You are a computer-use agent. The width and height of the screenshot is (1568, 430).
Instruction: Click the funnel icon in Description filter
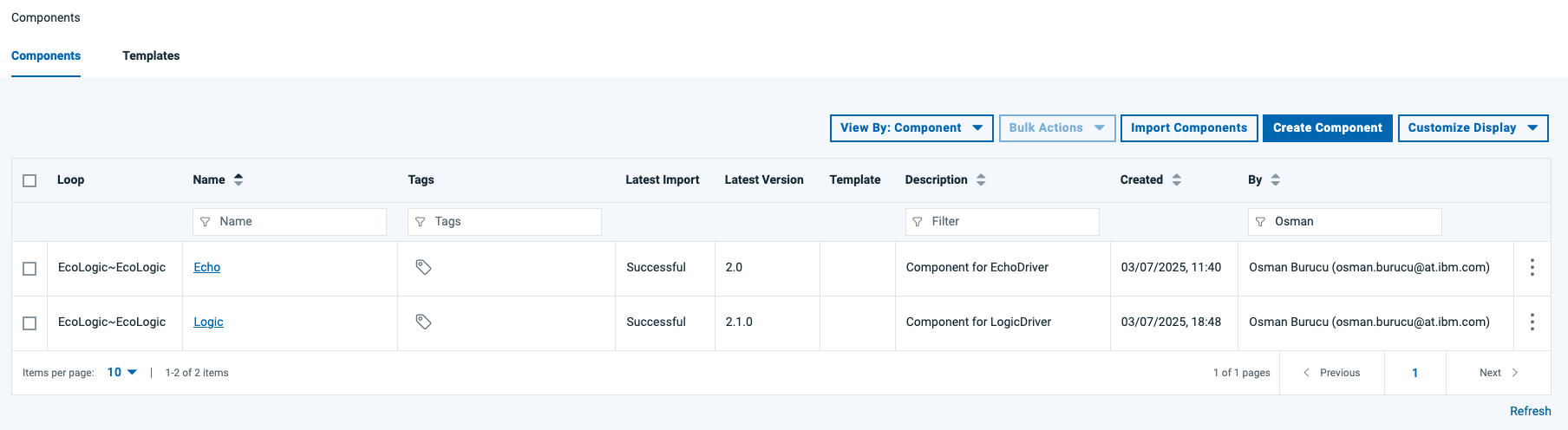click(918, 222)
